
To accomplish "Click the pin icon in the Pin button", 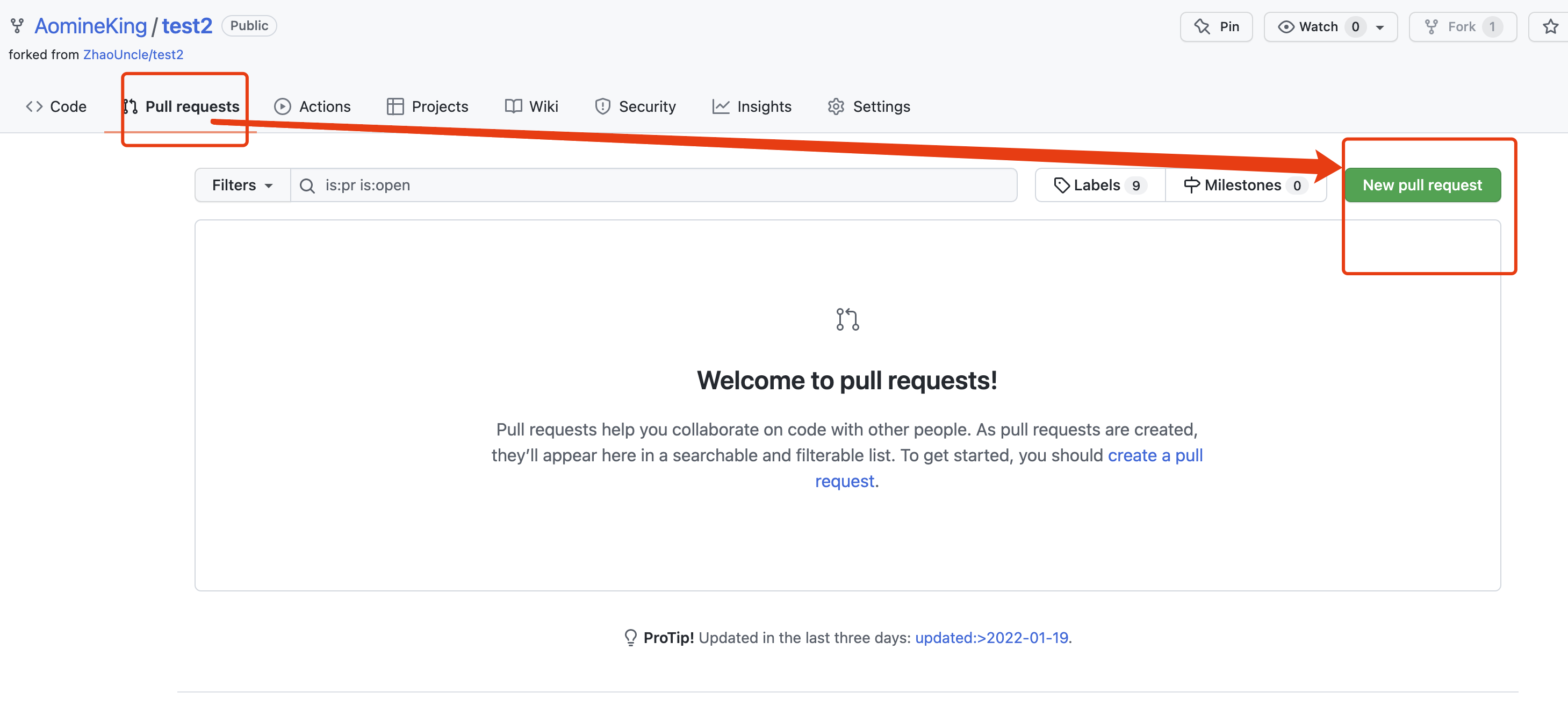I will coord(1202,27).
